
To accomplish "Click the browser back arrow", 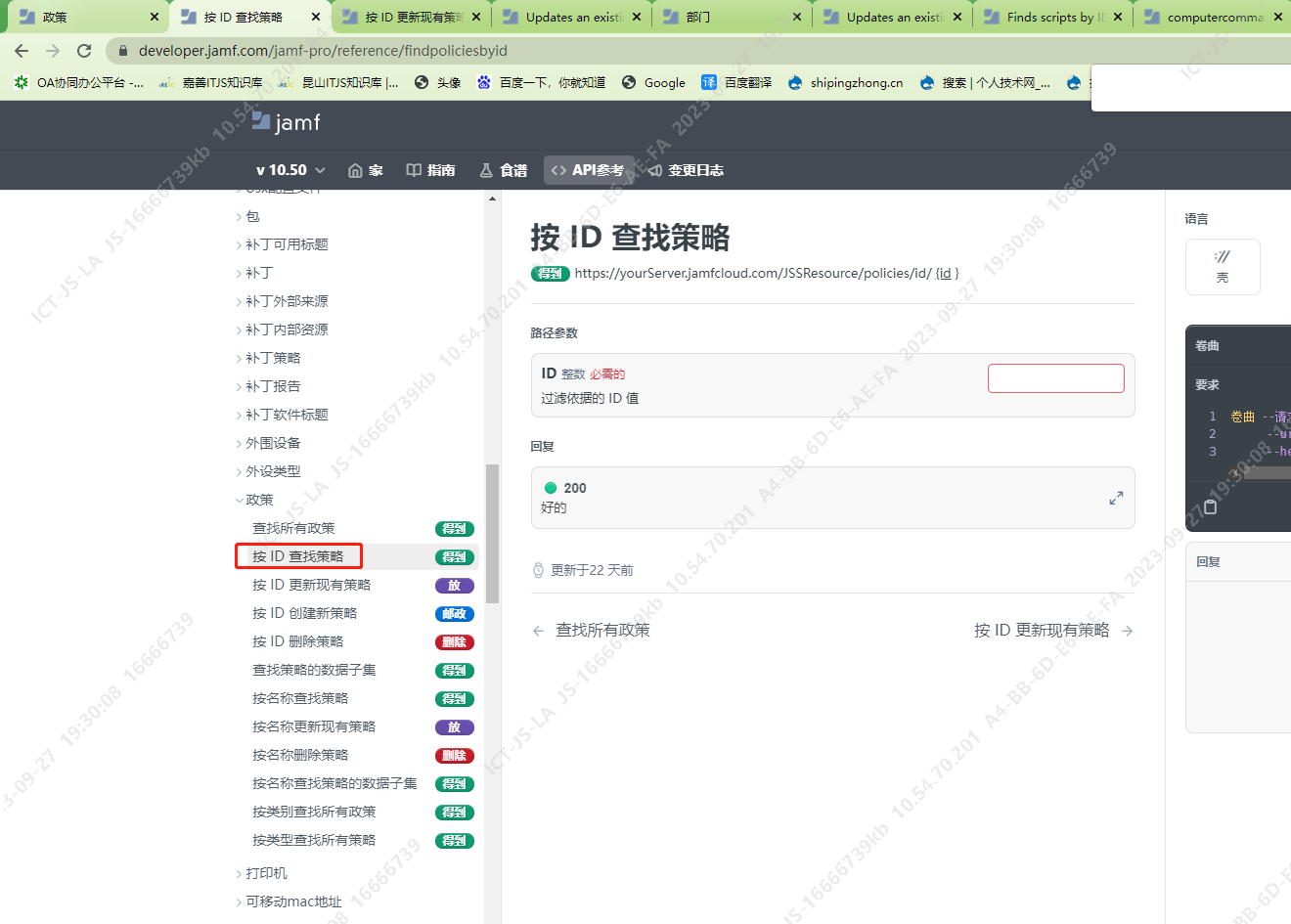I will (22, 51).
